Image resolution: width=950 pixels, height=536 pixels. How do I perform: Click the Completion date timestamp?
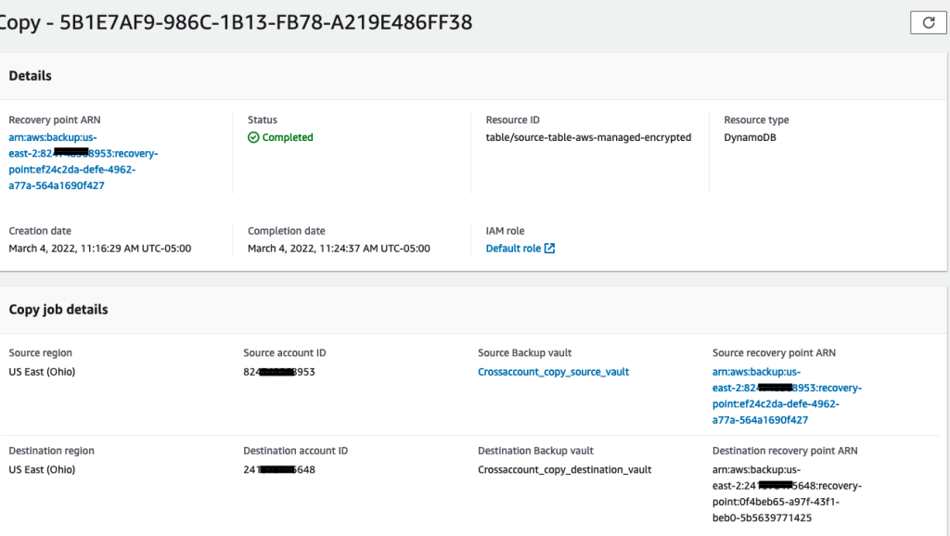(339, 248)
